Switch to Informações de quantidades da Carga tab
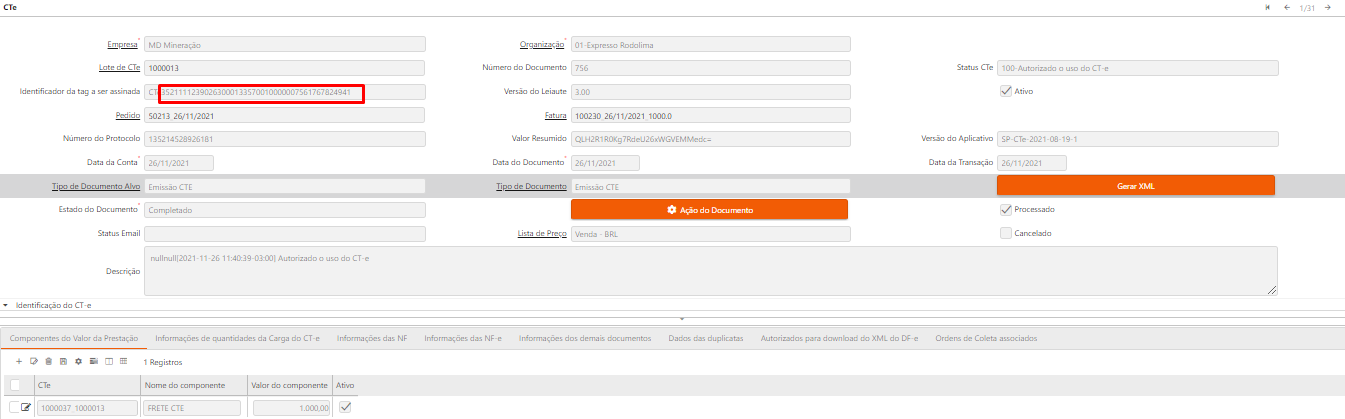This screenshot has width=1345, height=419. [238, 338]
